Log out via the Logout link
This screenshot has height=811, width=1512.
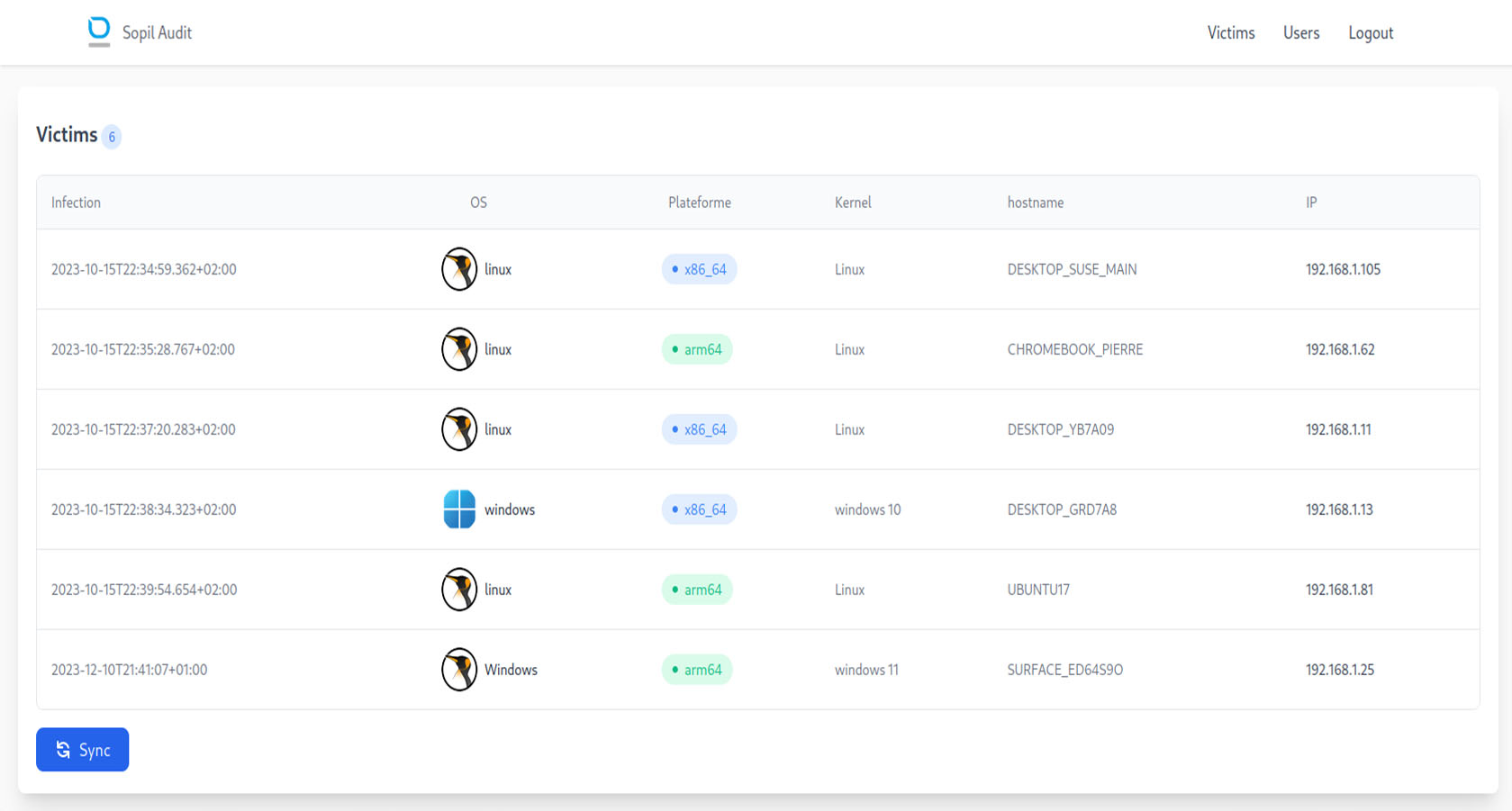pyautogui.click(x=1371, y=32)
